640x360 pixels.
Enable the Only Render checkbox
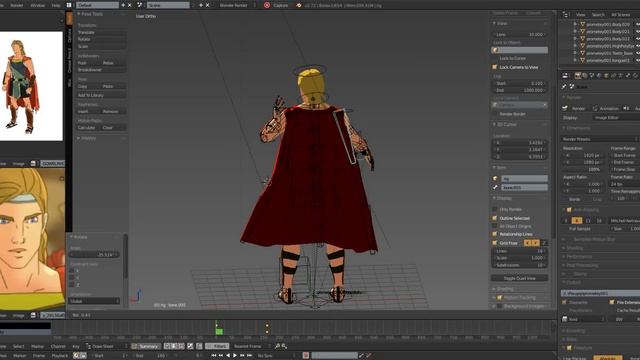(x=495, y=209)
